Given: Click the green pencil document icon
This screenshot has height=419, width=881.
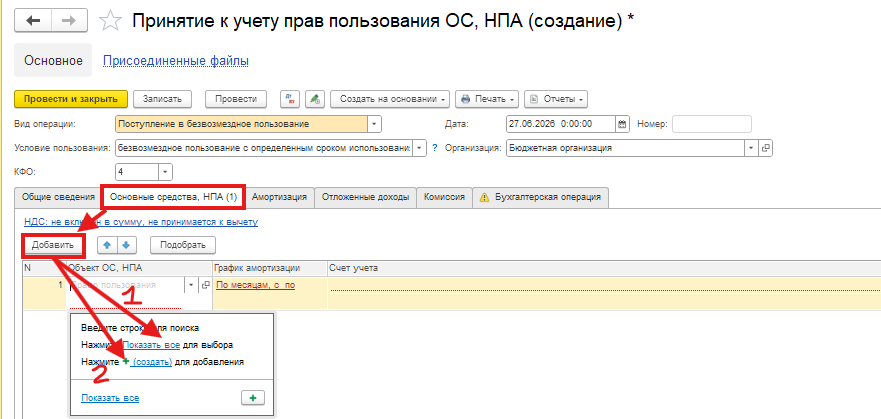Looking at the screenshot, I should tap(315, 99).
